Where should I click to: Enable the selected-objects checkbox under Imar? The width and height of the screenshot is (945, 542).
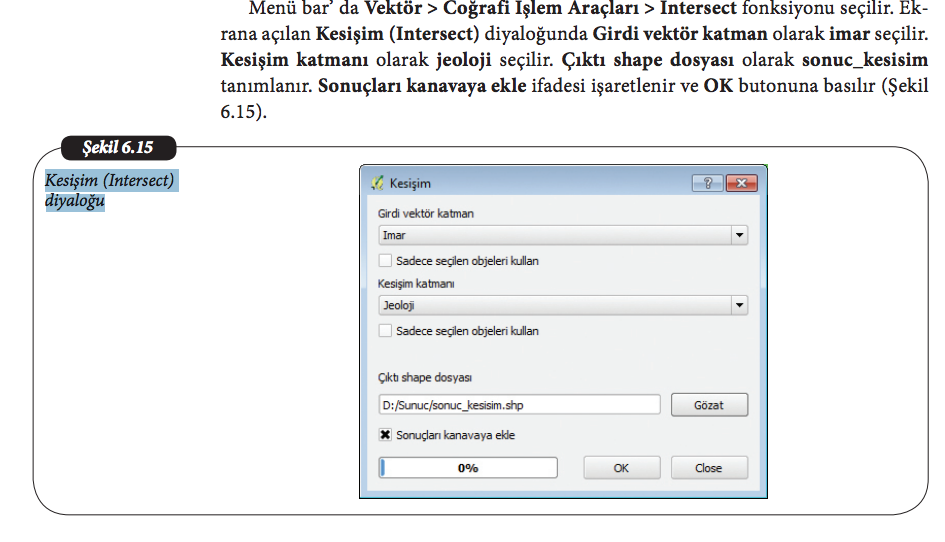(385, 261)
